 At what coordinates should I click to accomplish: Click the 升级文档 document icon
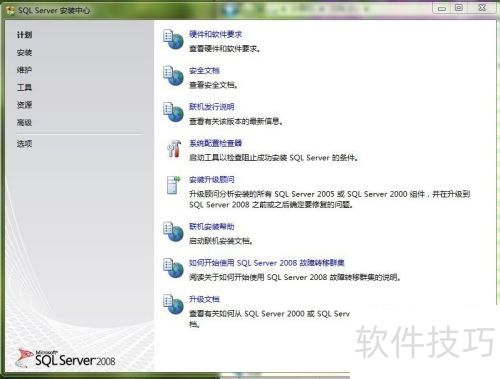(173, 304)
